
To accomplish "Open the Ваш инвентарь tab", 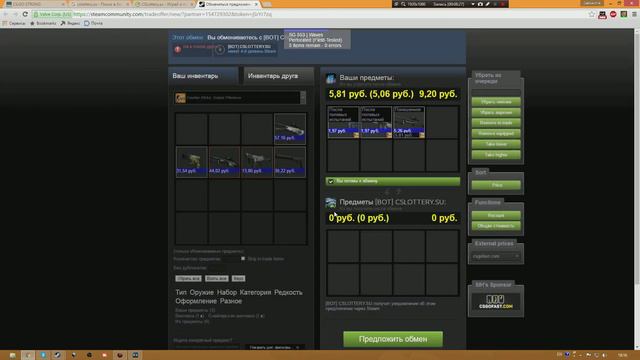I will (203, 76).
